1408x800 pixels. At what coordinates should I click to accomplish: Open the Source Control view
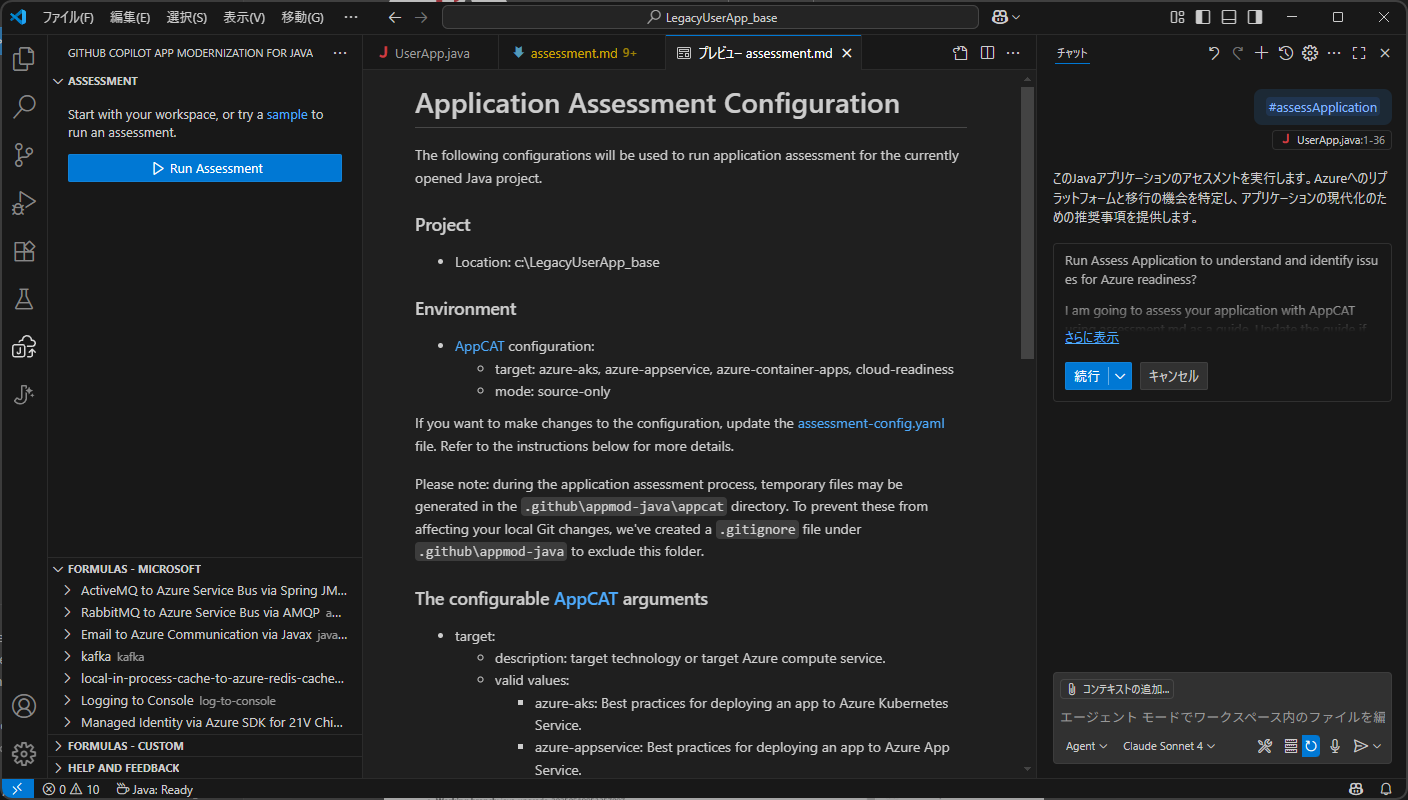click(24, 155)
